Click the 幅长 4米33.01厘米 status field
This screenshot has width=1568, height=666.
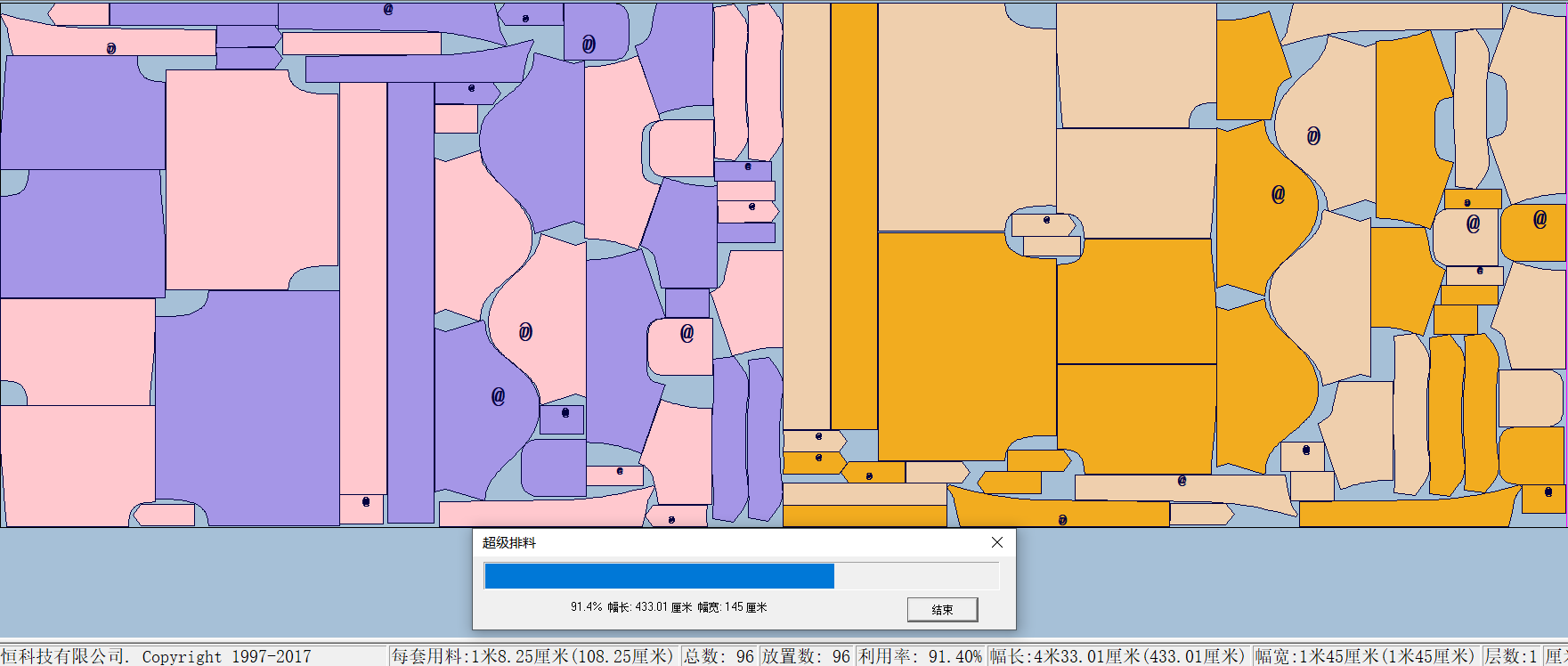1117,656
